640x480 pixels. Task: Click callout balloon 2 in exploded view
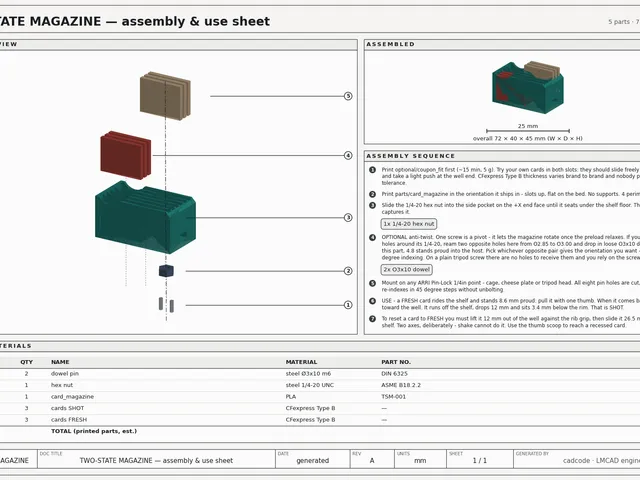coord(348,271)
